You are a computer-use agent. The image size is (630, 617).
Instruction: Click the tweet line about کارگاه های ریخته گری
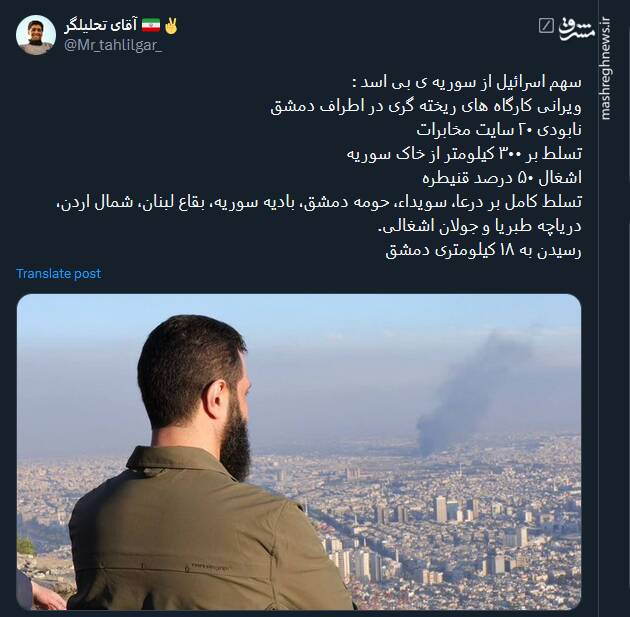(426, 106)
